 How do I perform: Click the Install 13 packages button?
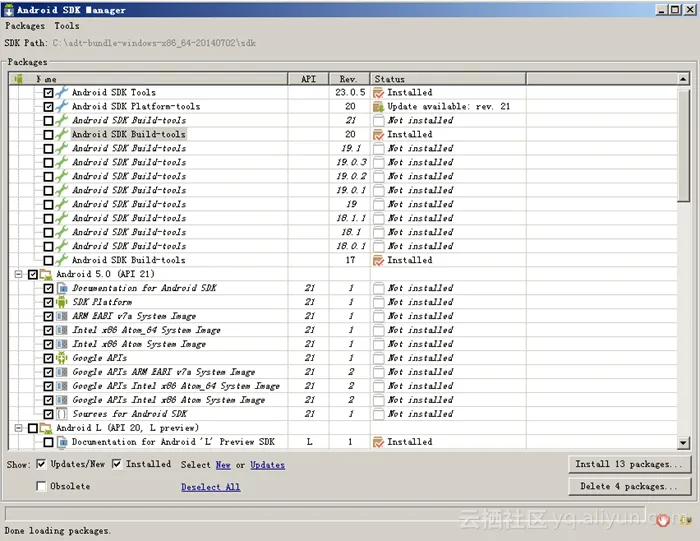click(629, 464)
